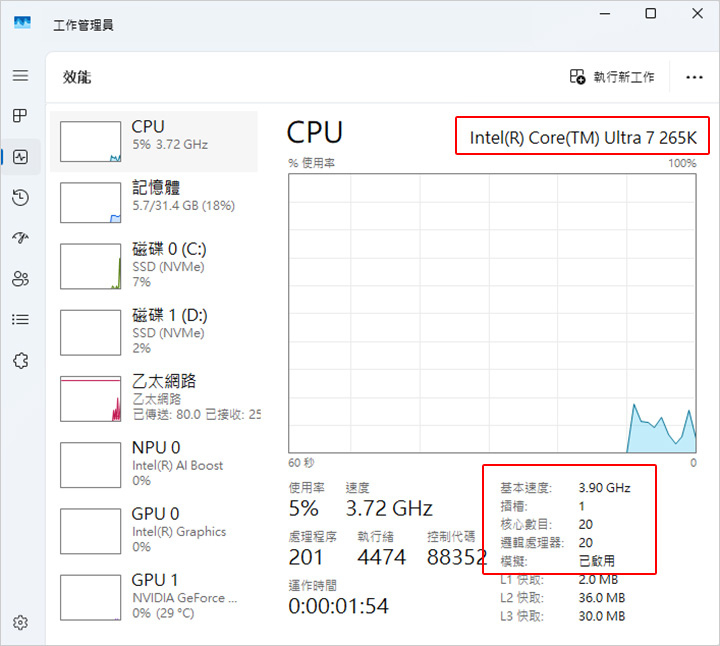Select the CPU performance entry
The width and height of the screenshot is (720, 646).
point(154,141)
